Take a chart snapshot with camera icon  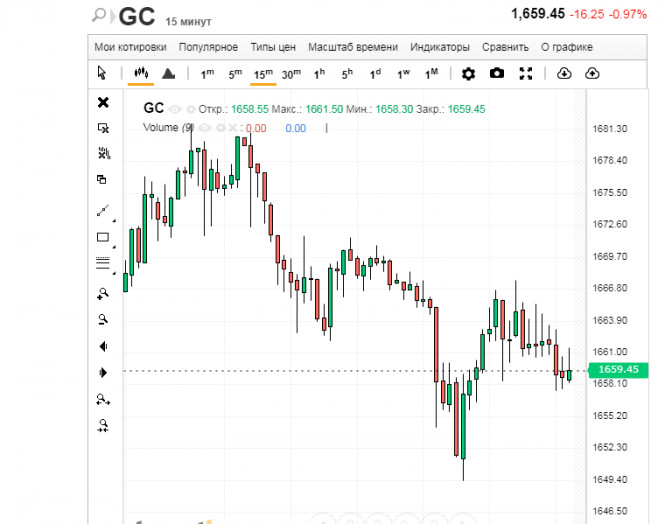click(497, 73)
